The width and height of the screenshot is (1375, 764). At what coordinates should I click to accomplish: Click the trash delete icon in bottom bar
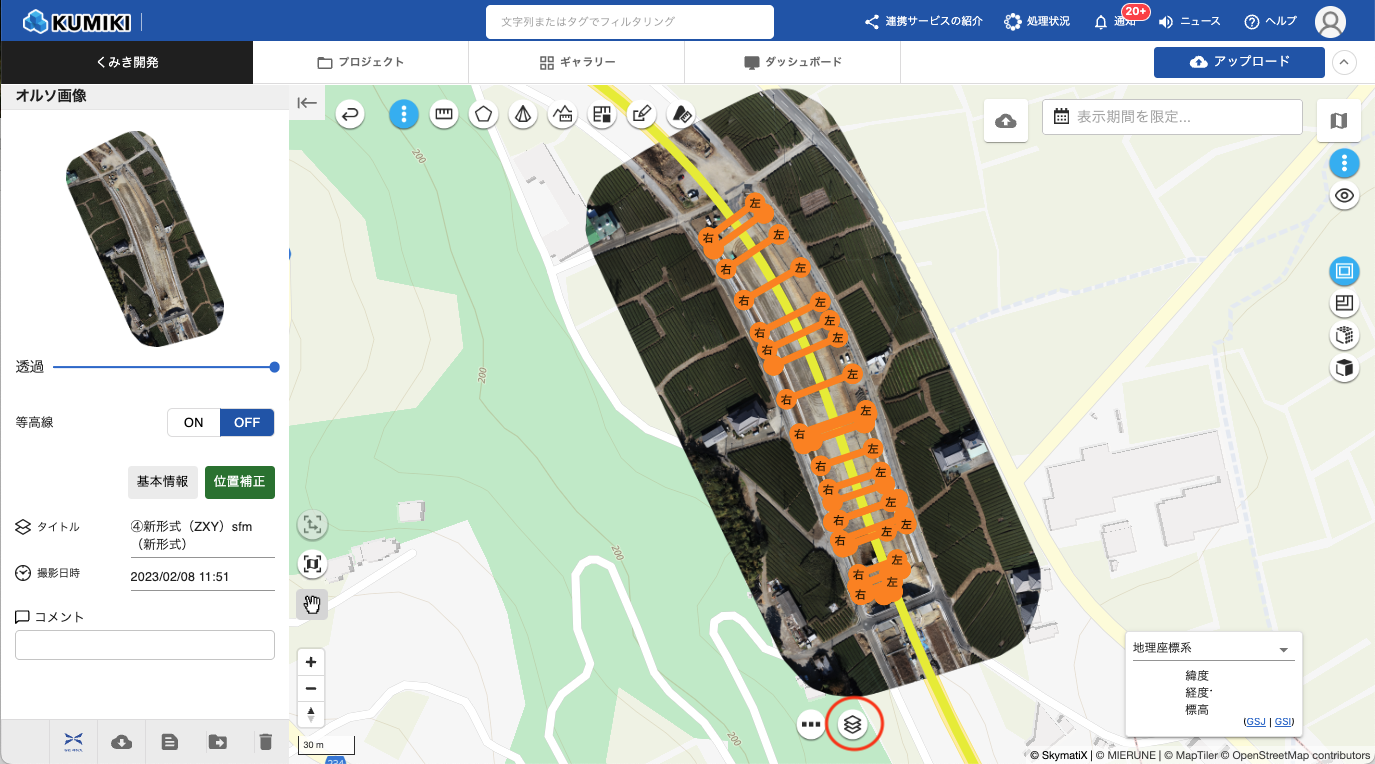pyautogui.click(x=265, y=741)
